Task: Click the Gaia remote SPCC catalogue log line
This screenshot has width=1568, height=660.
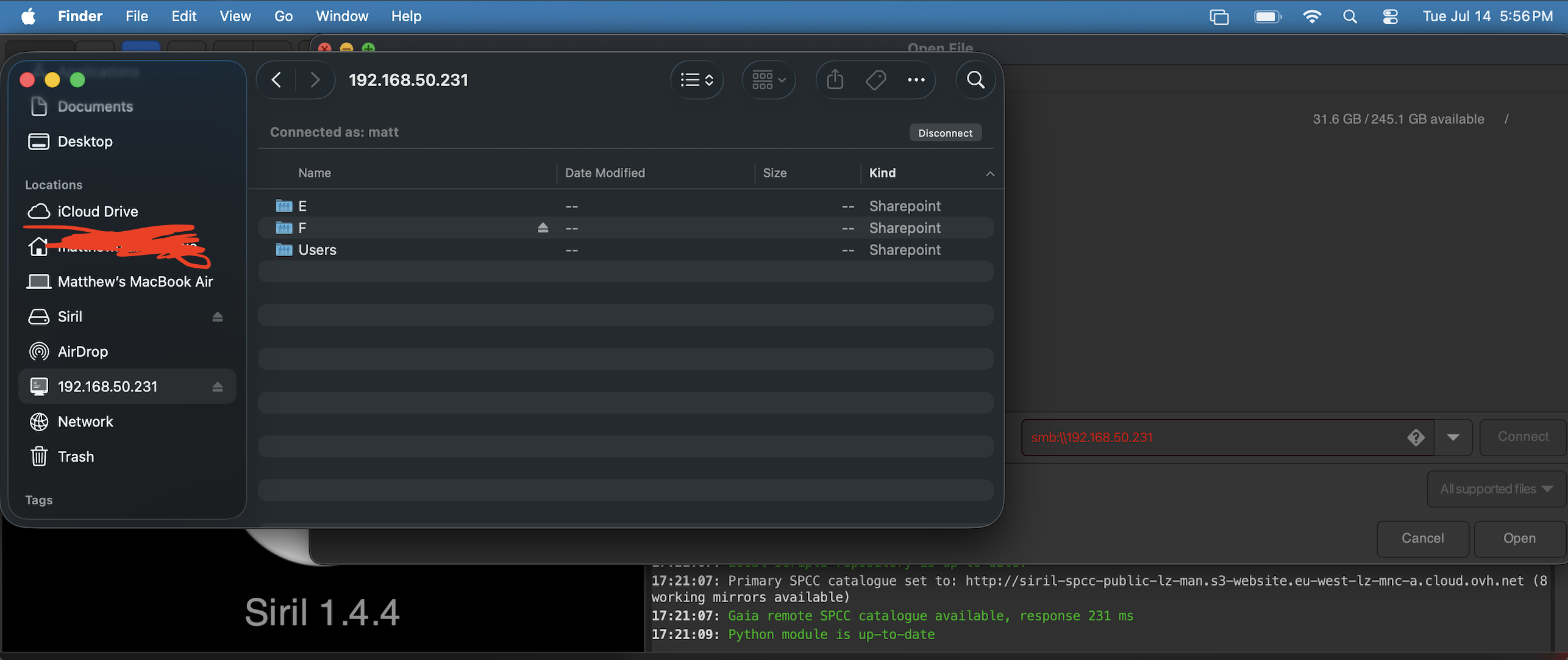Action: pyautogui.click(x=930, y=616)
